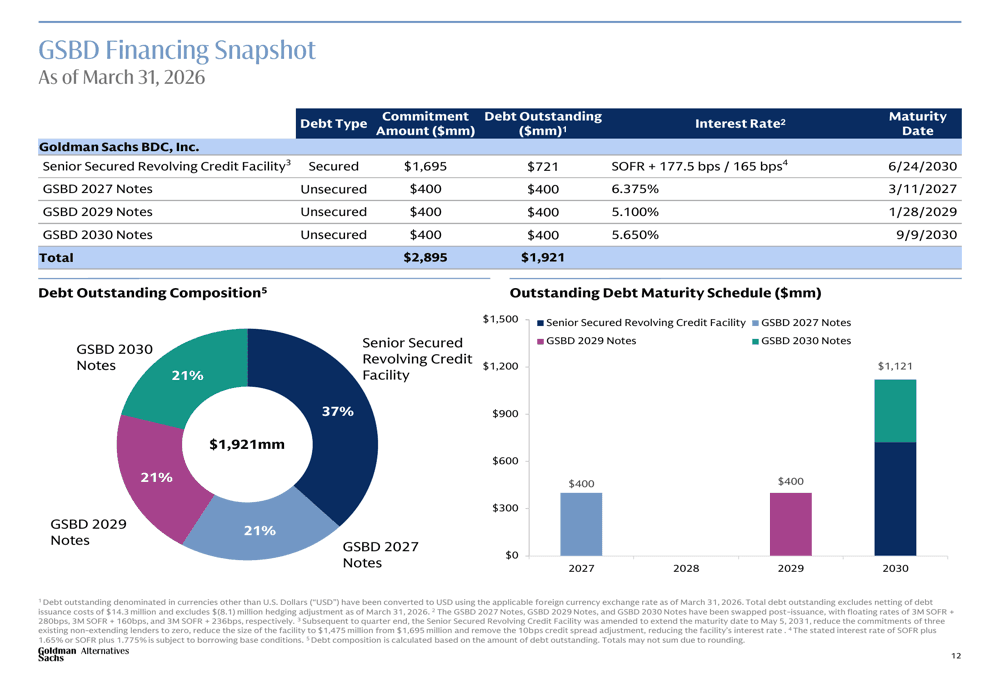Click the "Interest Rate" column header

[x=740, y=123]
